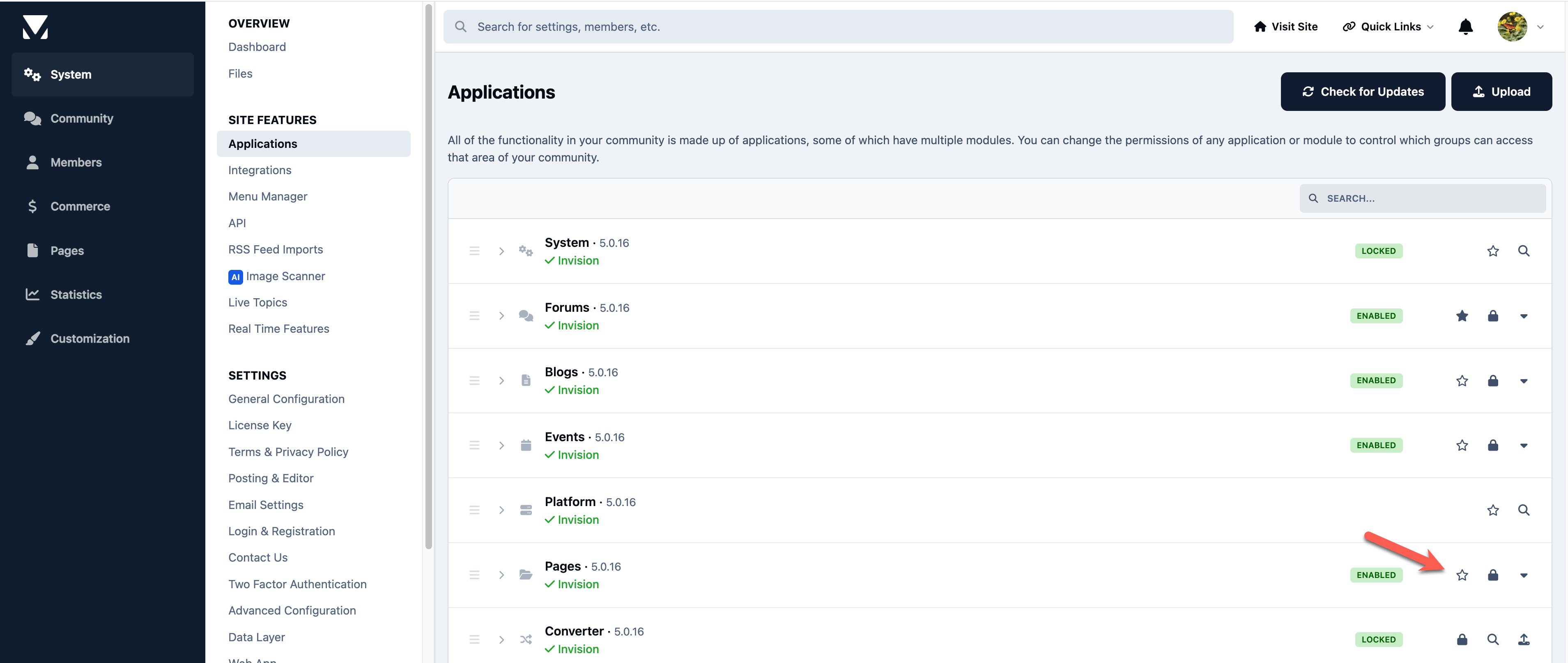Open the user avatar menu

coord(1512,27)
